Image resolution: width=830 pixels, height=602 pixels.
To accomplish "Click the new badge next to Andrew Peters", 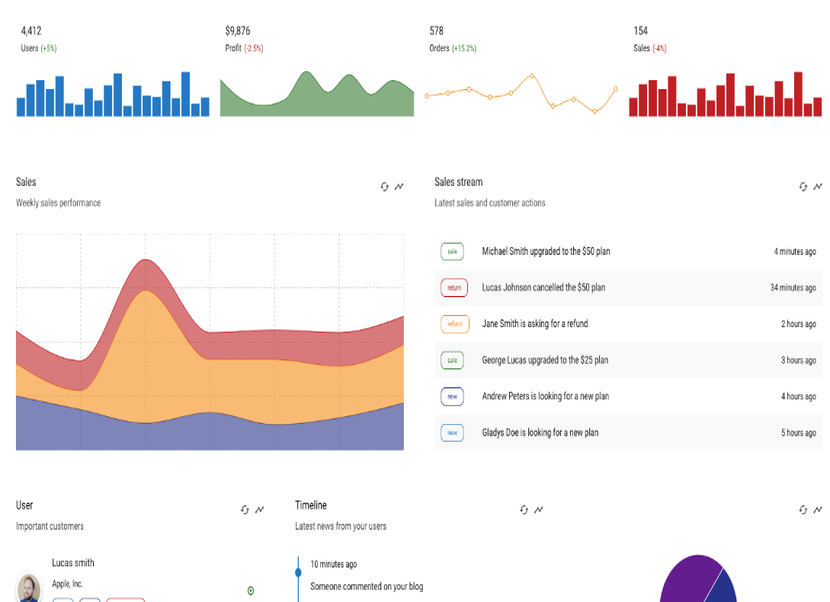I will point(452,397).
